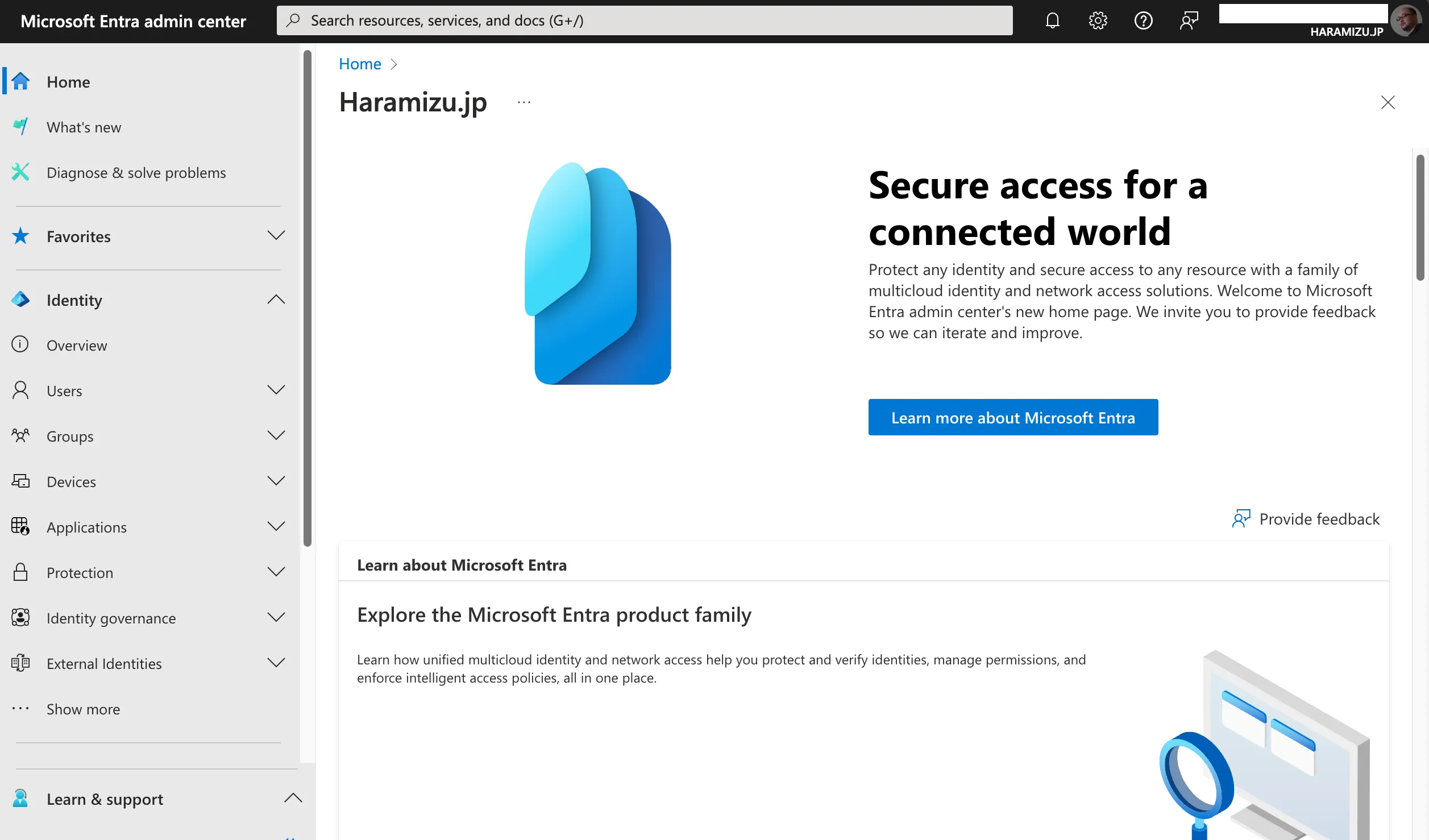Select the Home menu item label
Viewport: 1429px width, 840px height.
[x=68, y=82]
